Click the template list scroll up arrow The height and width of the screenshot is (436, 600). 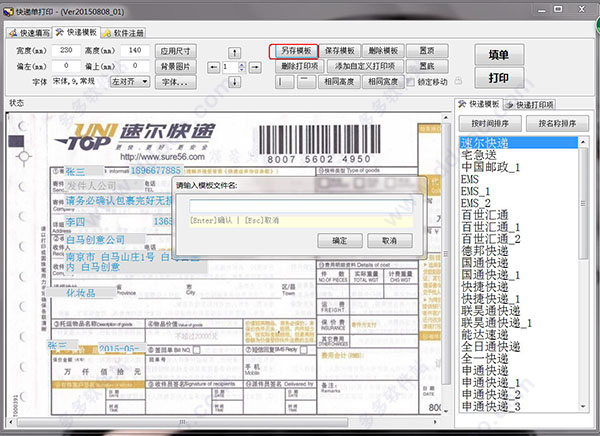tap(583, 142)
